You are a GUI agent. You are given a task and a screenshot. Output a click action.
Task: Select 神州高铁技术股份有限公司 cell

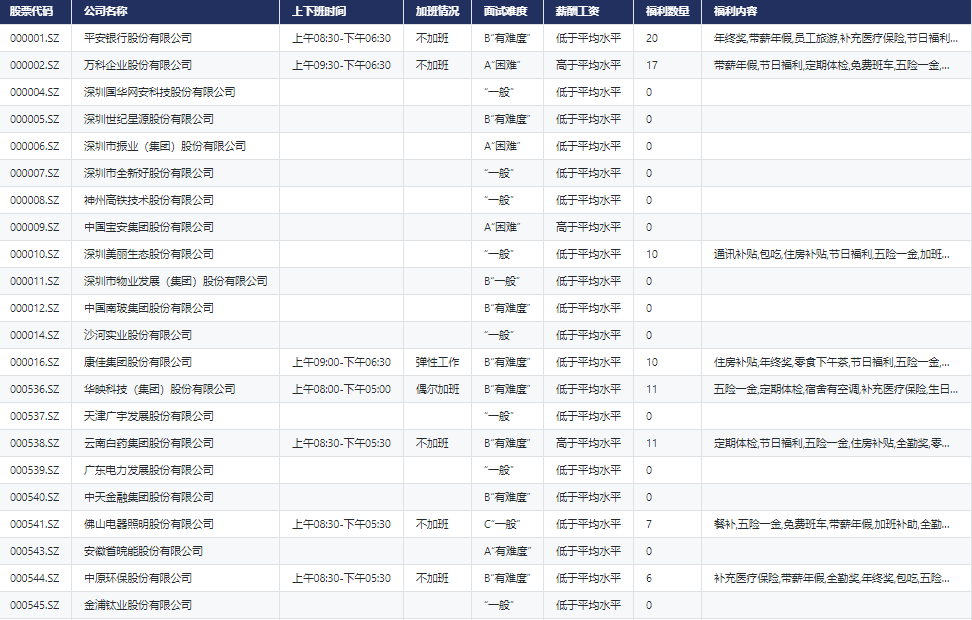coord(149,200)
